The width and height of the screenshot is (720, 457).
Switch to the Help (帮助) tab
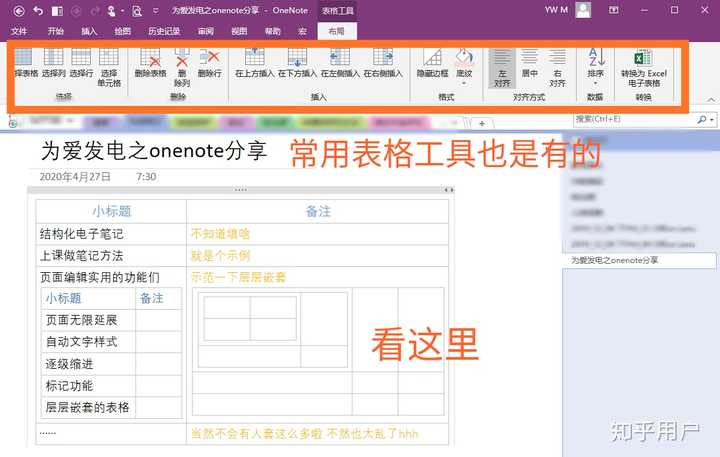click(273, 31)
